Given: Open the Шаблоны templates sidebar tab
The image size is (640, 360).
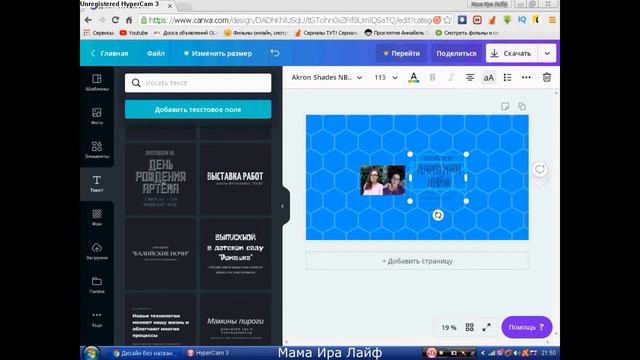Looking at the screenshot, I should pyautogui.click(x=97, y=82).
